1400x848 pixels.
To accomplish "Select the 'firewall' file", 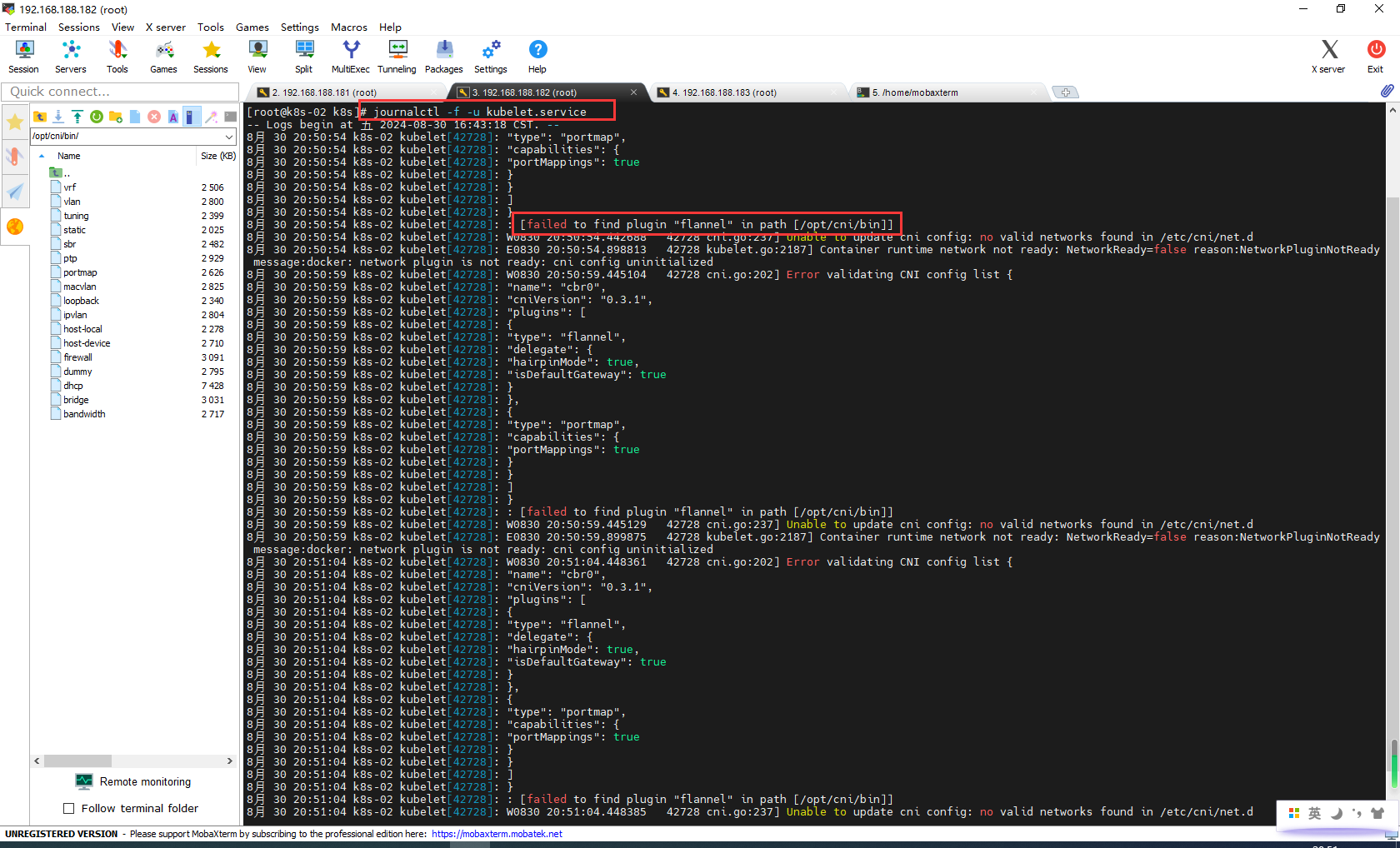I will click(77, 357).
